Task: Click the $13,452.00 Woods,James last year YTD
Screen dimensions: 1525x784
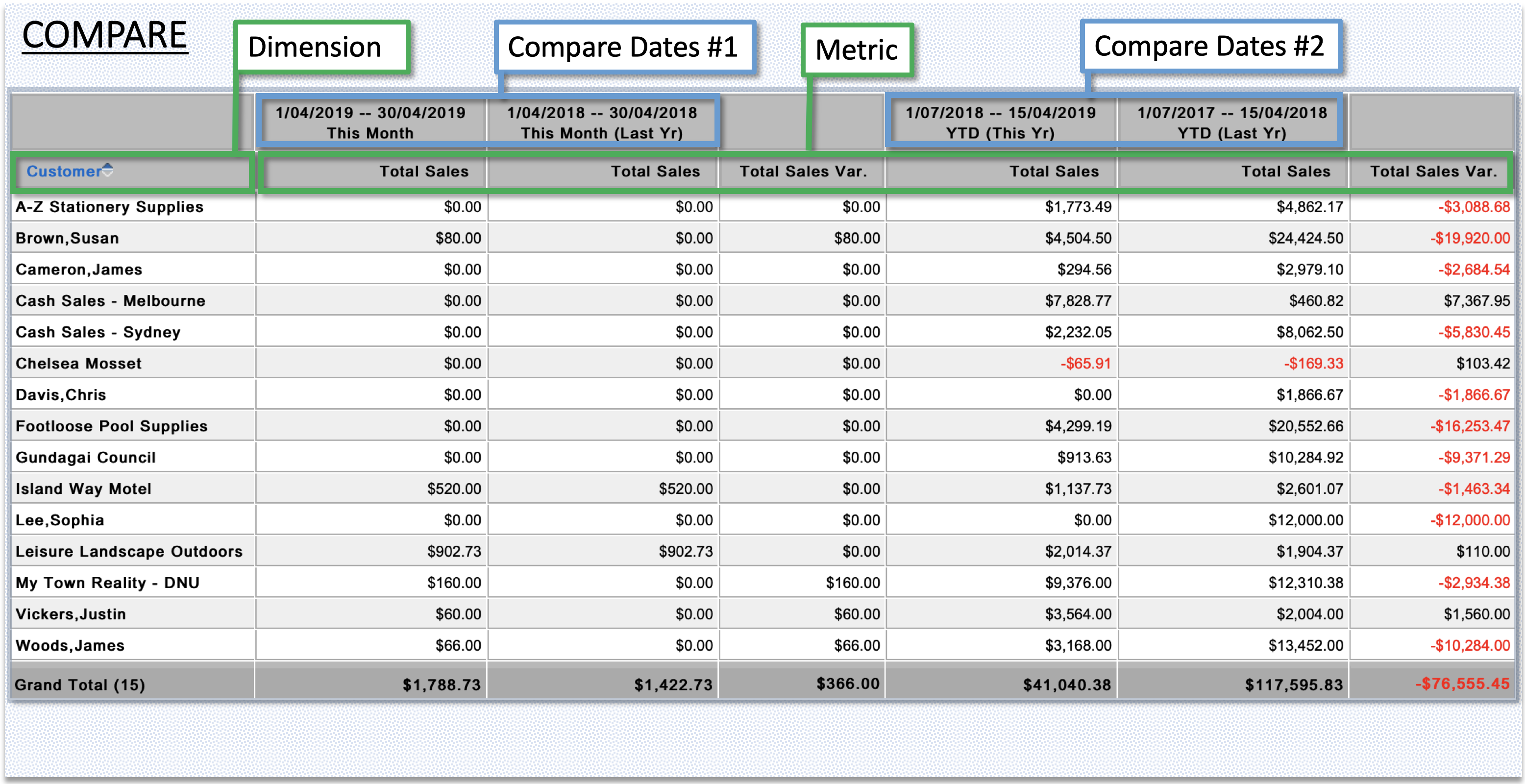Action: (x=1306, y=646)
